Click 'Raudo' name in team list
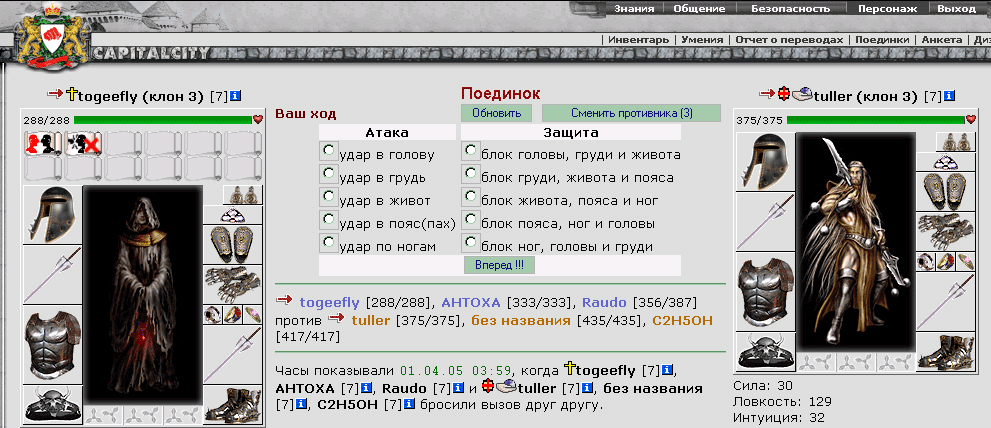The height and width of the screenshot is (428, 991). pyautogui.click(x=602, y=303)
